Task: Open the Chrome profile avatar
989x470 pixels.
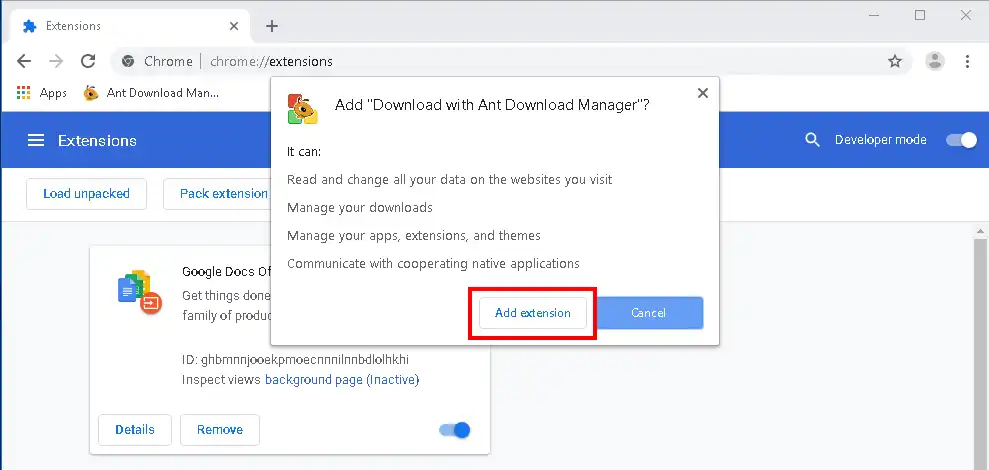Action: [x=935, y=61]
